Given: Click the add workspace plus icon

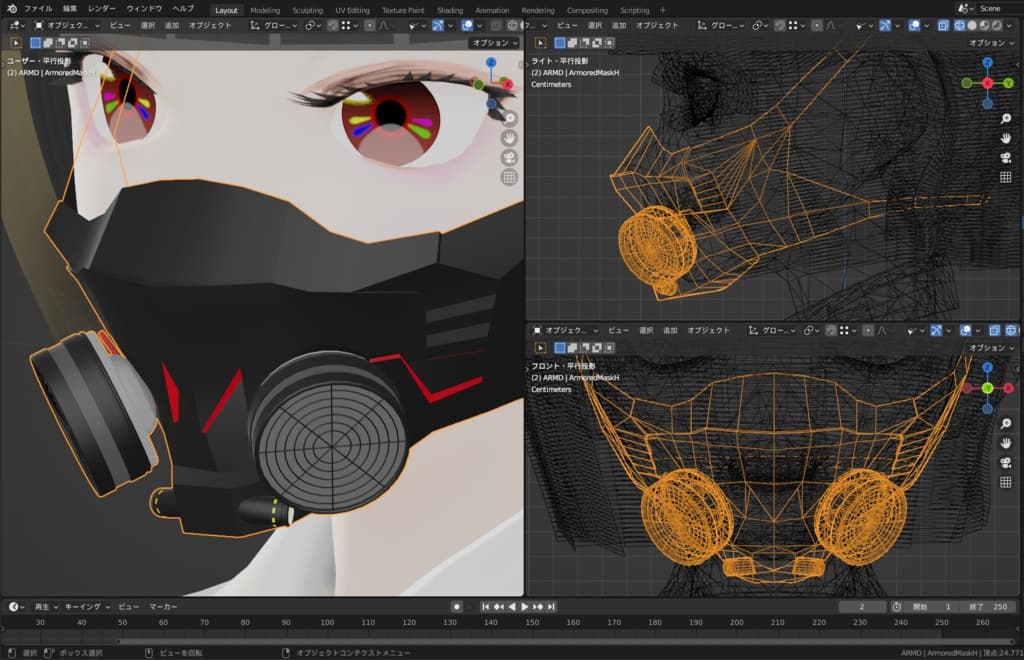Looking at the screenshot, I should pyautogui.click(x=662, y=10).
